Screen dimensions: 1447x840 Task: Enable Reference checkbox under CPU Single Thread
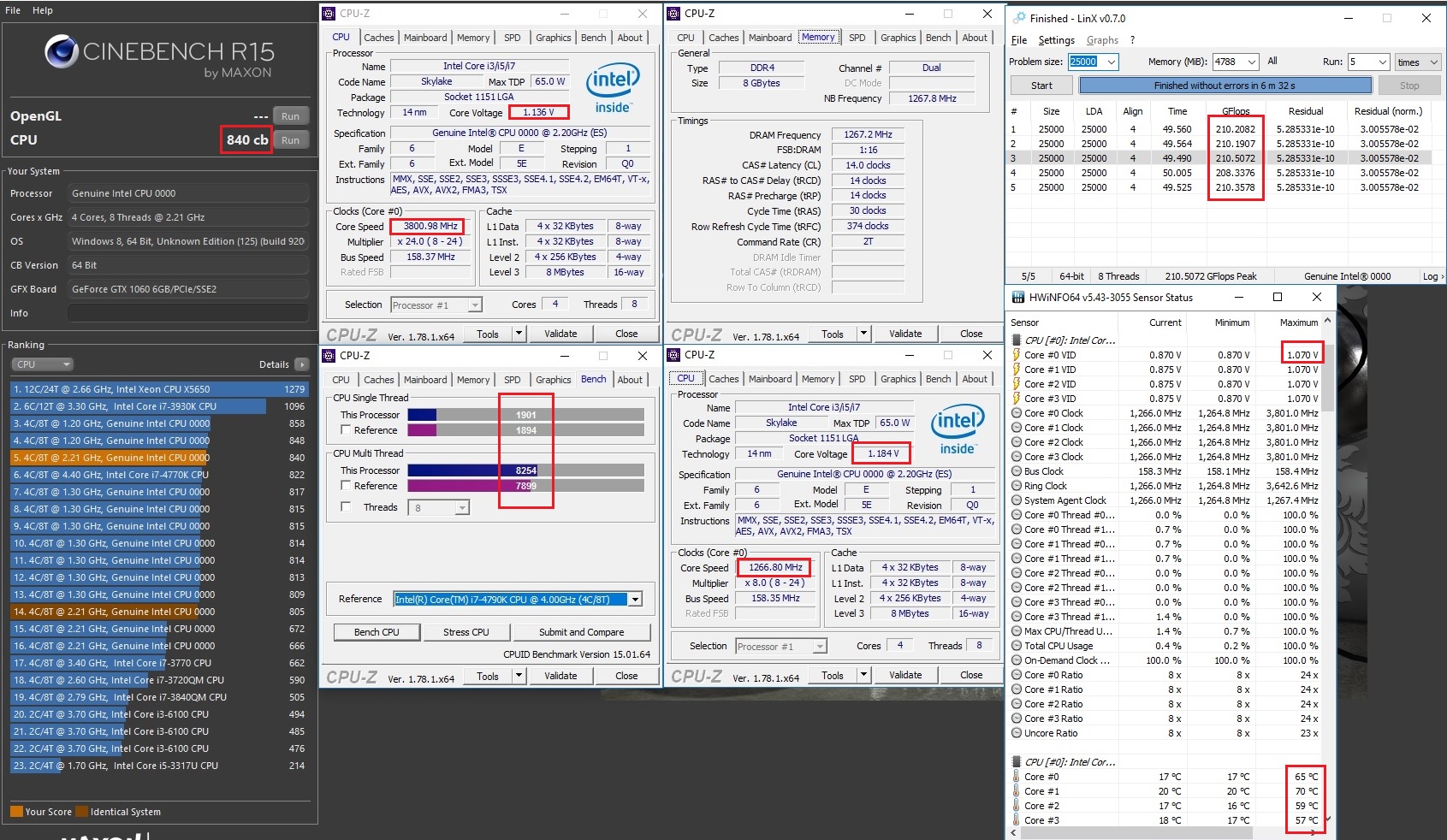point(346,429)
